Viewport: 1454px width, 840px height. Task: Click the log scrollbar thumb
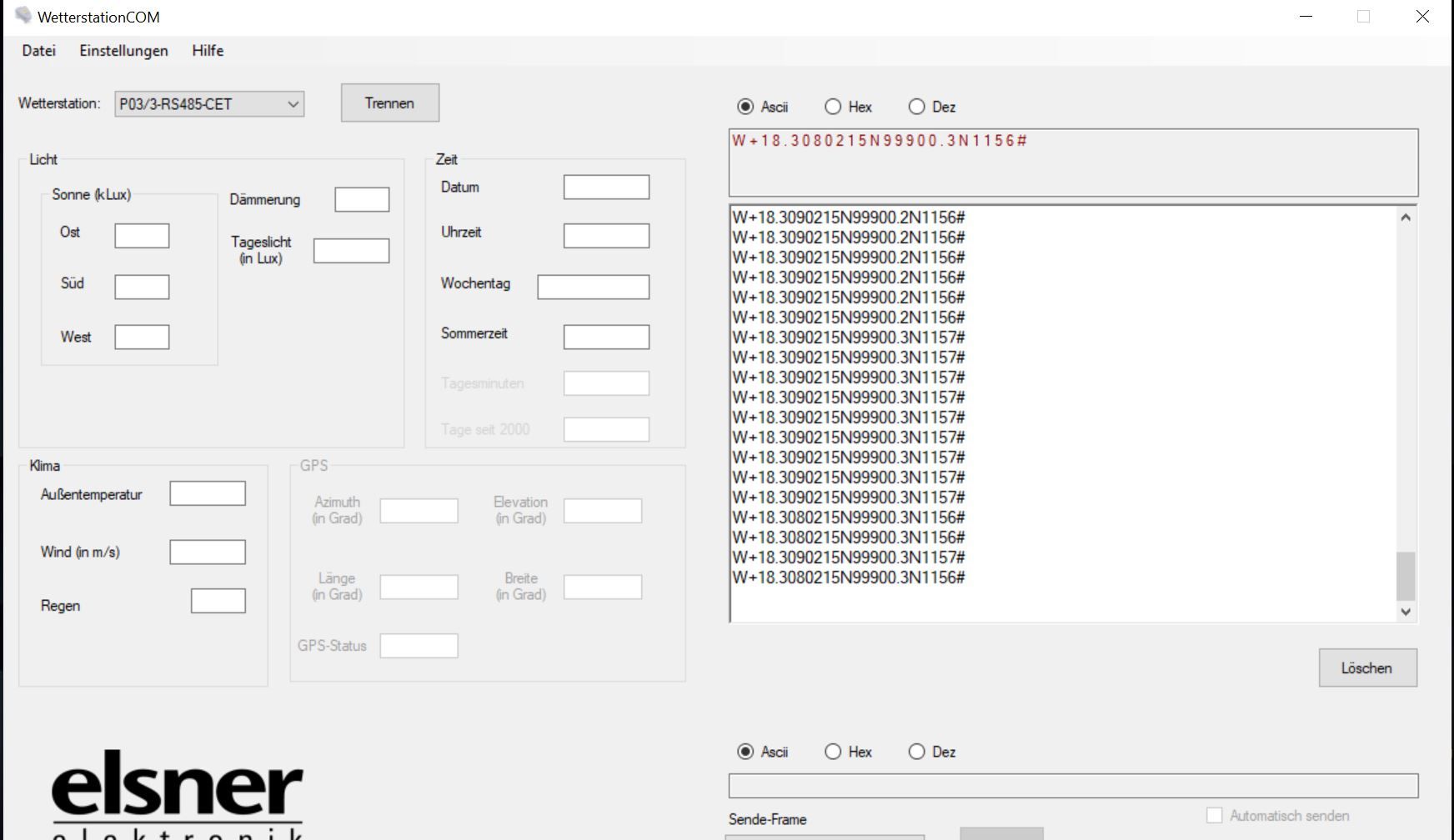click(x=1406, y=576)
